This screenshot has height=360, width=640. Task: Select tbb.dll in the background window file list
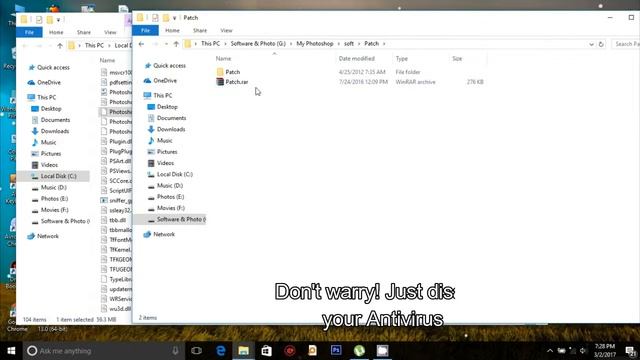[117, 220]
